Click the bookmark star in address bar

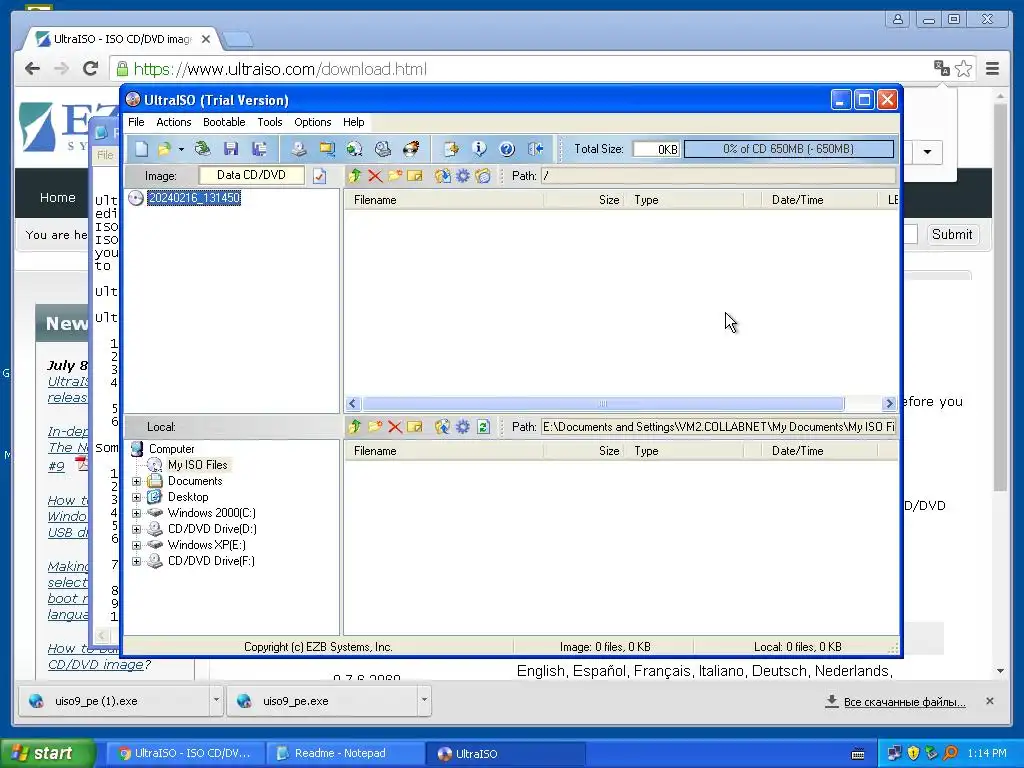pyautogui.click(x=963, y=69)
